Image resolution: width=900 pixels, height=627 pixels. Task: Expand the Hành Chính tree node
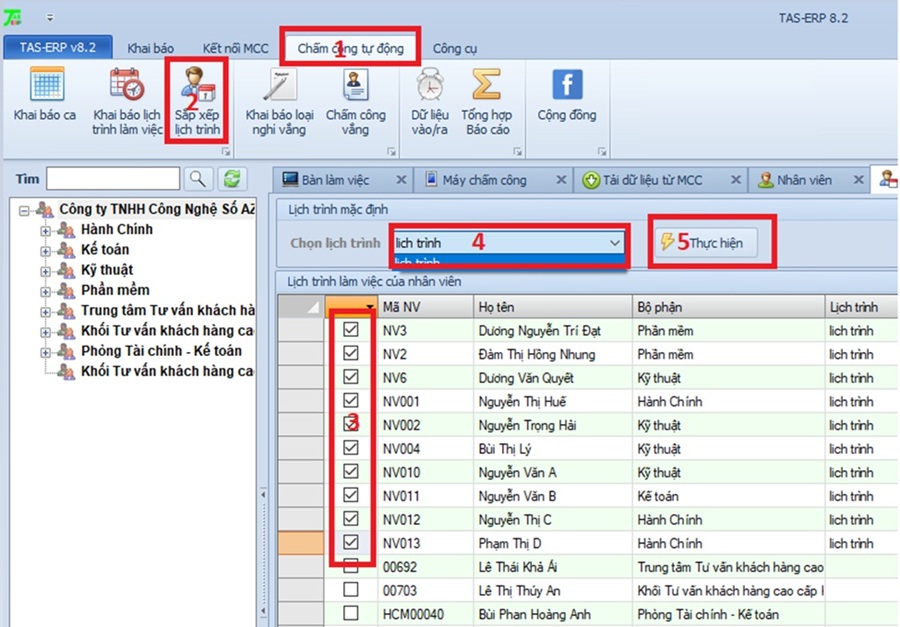[45, 230]
